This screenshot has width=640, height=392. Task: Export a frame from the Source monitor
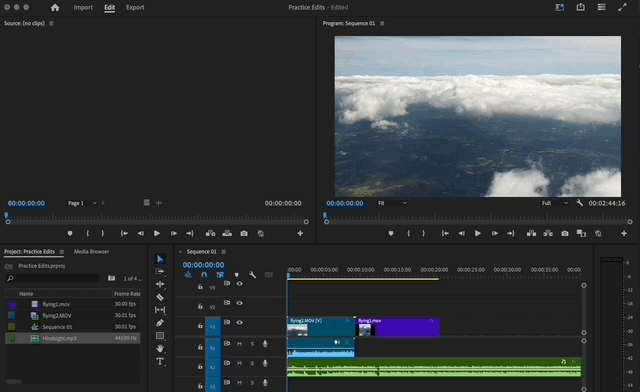[x=244, y=233]
